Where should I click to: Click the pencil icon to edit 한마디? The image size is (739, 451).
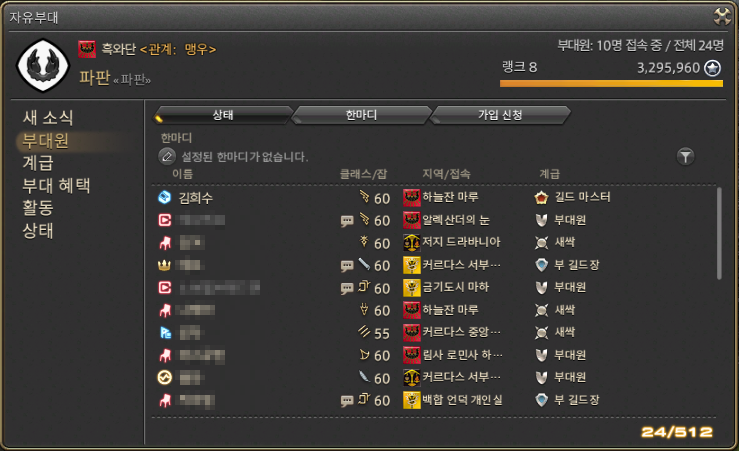pyautogui.click(x=167, y=156)
